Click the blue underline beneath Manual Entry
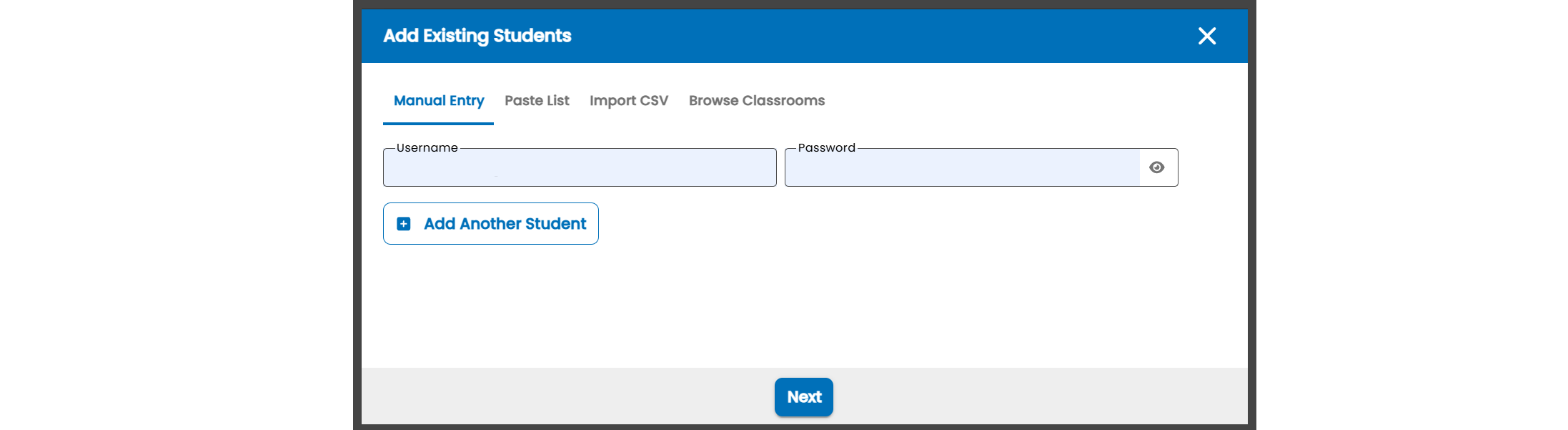Image resolution: width=1568 pixels, height=430 pixels. (x=438, y=124)
